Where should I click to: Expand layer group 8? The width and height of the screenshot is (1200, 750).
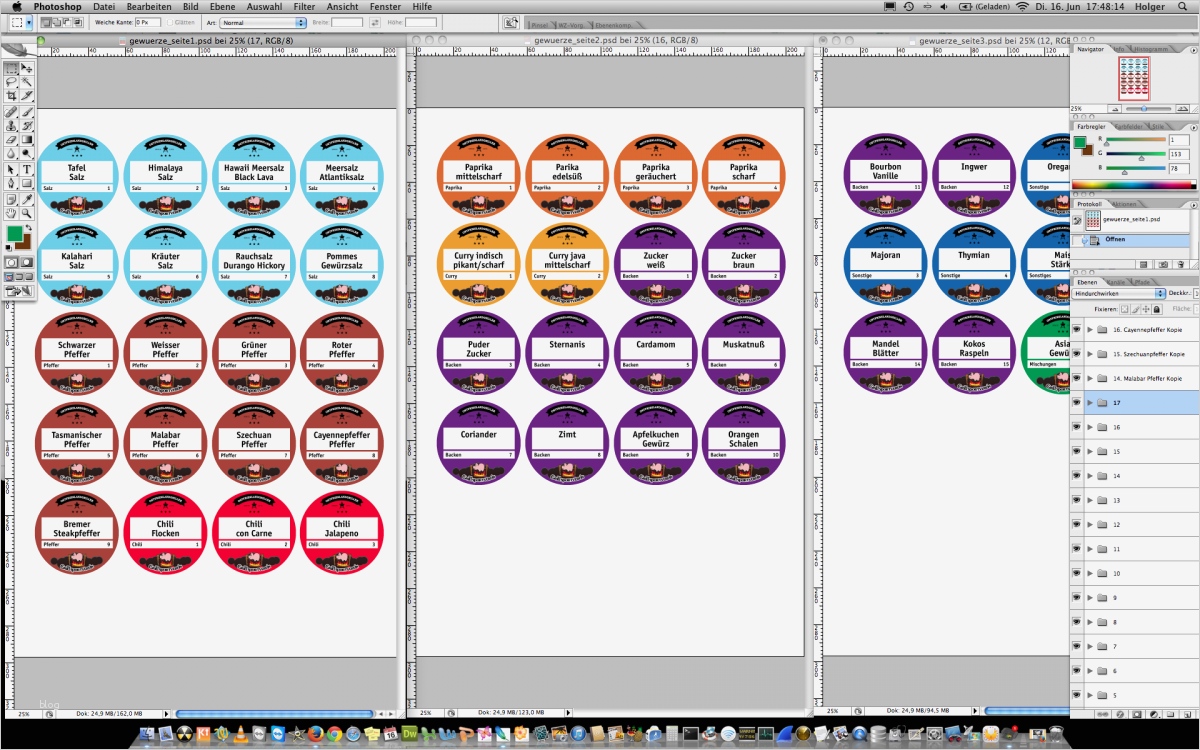click(1090, 622)
